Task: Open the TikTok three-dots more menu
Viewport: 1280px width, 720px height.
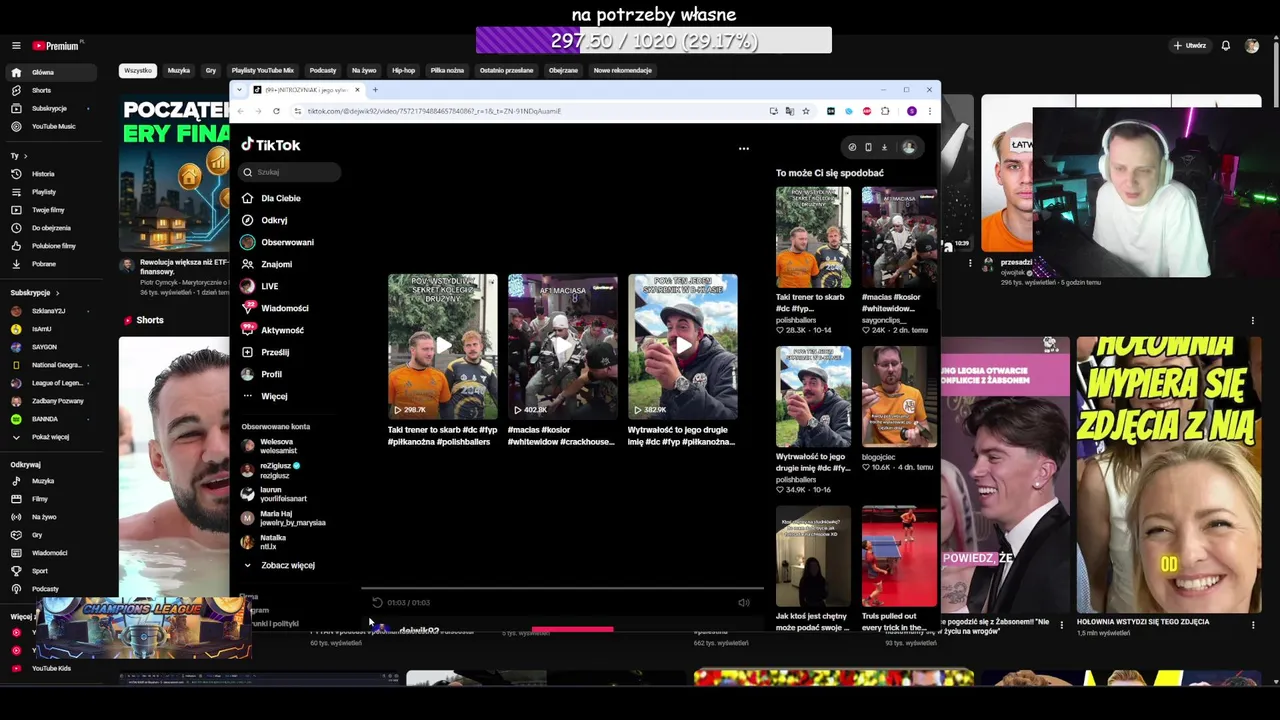Action: point(743,148)
